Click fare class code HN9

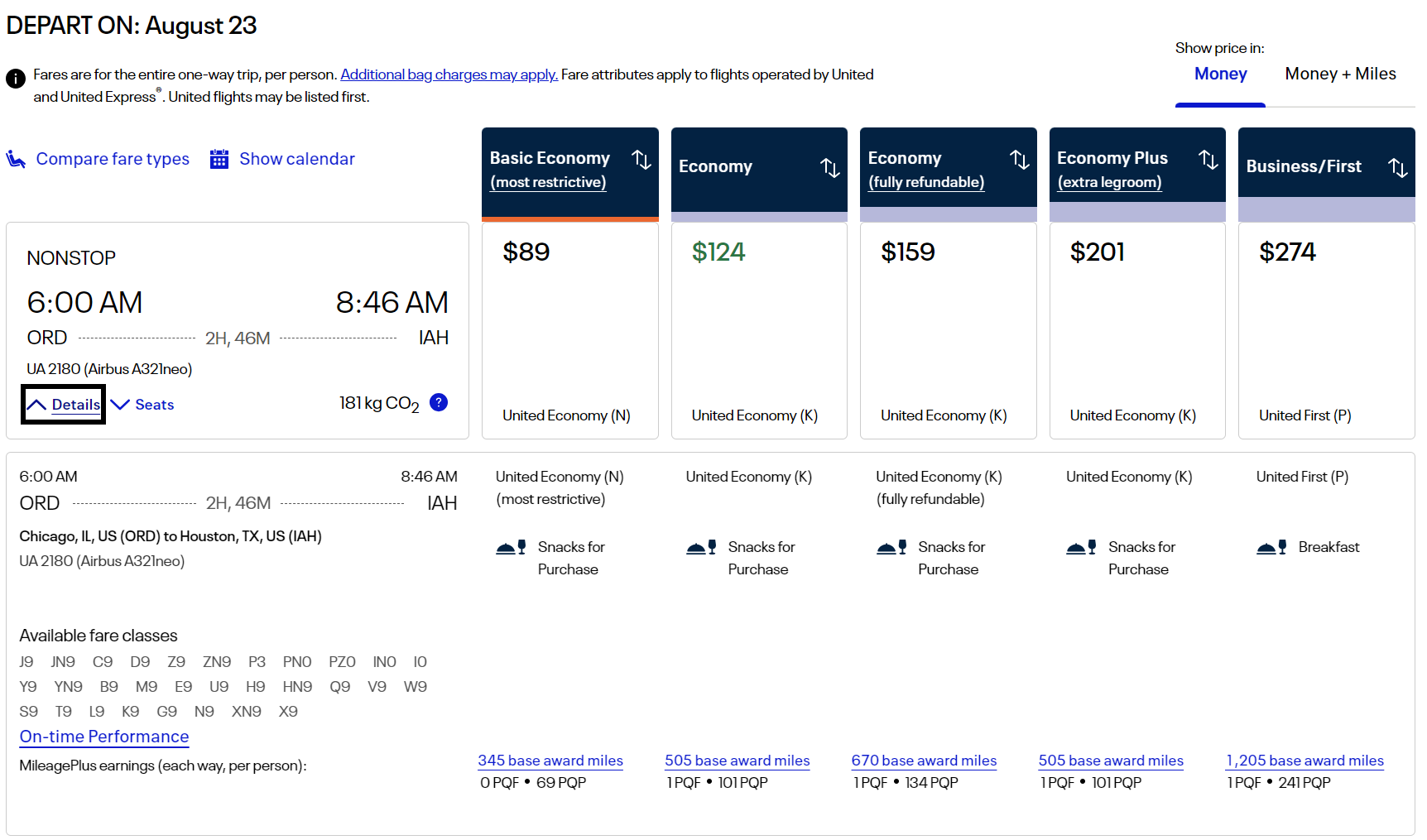(297, 687)
